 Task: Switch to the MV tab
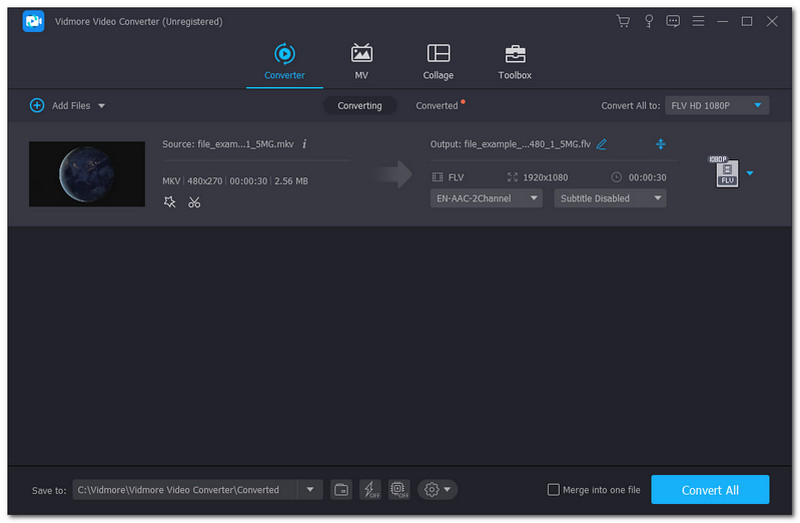[x=361, y=62]
